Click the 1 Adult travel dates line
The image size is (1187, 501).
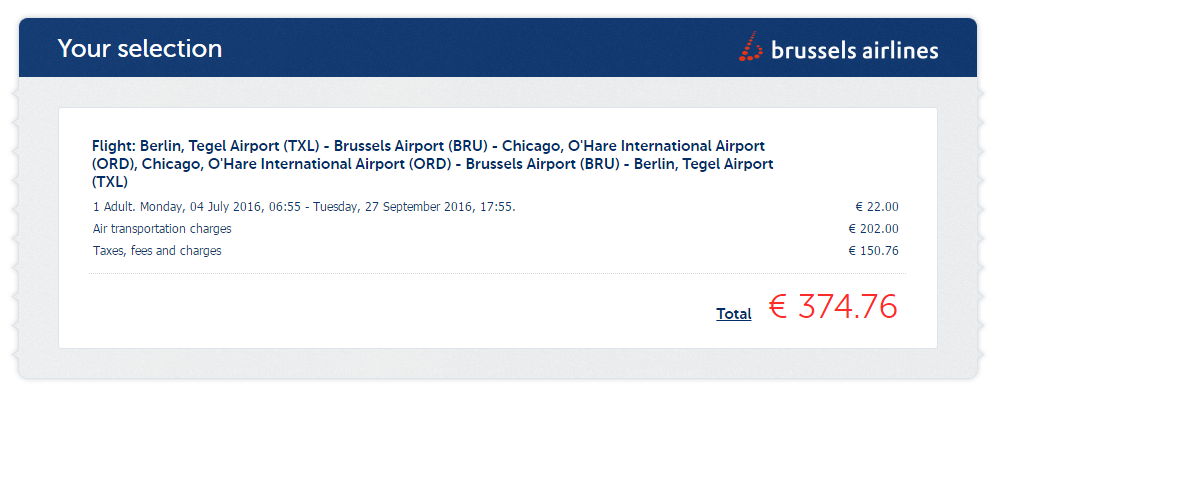(x=304, y=207)
